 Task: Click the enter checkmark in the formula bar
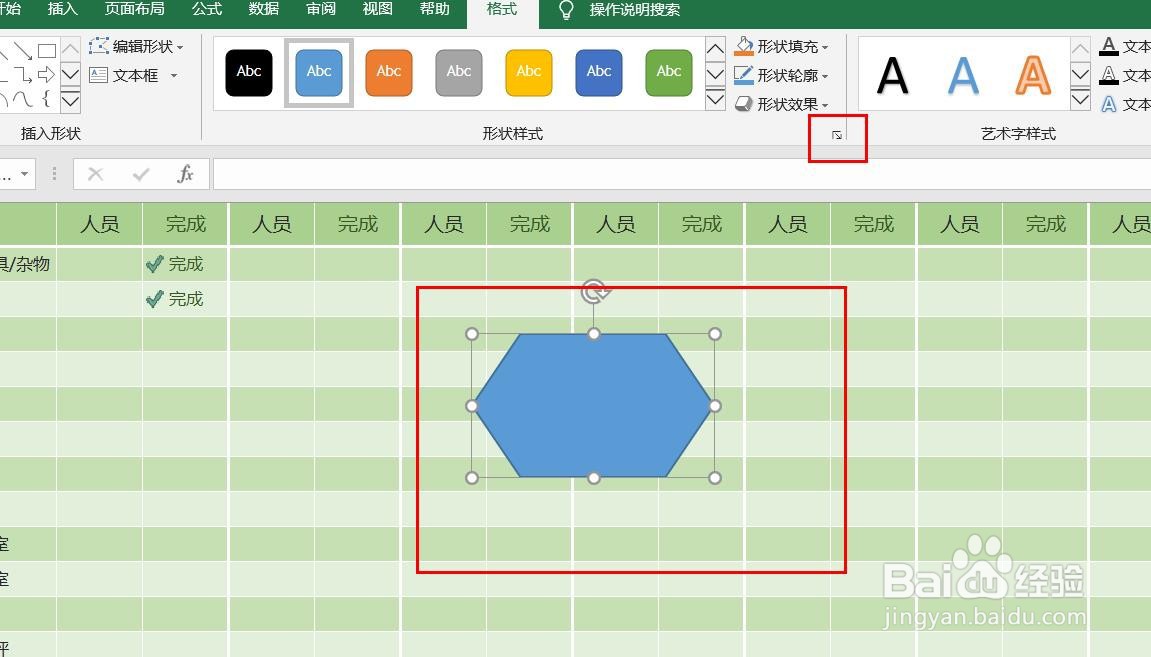coord(141,174)
